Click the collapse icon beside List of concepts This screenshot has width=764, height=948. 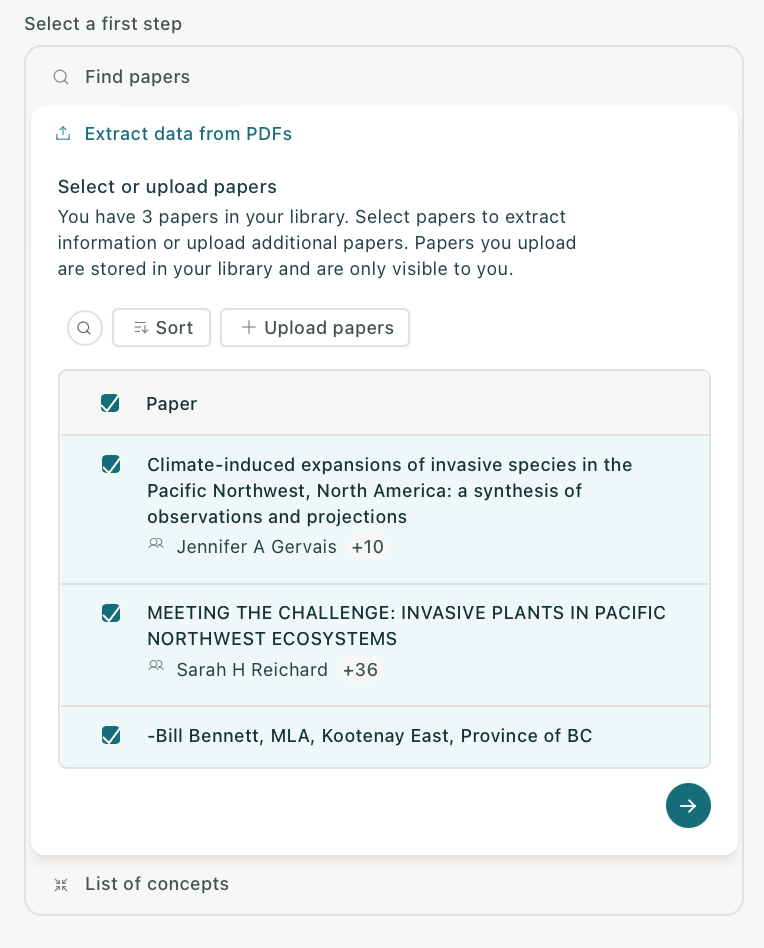61,884
